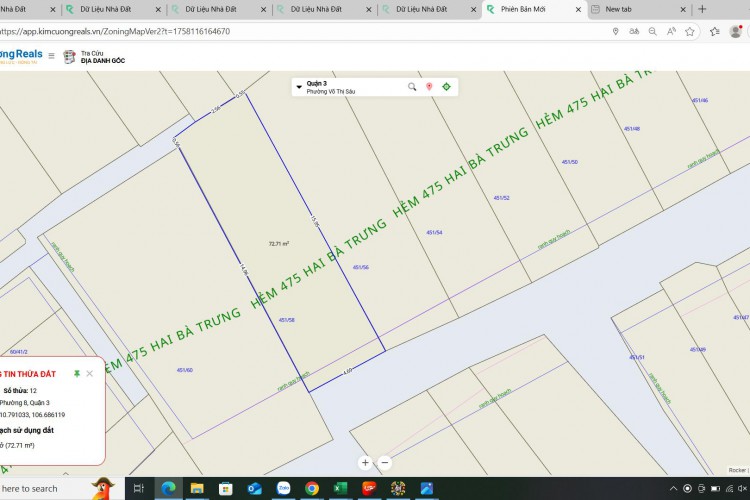
Task: Open a new browser tab with plus
Action: tap(702, 9)
